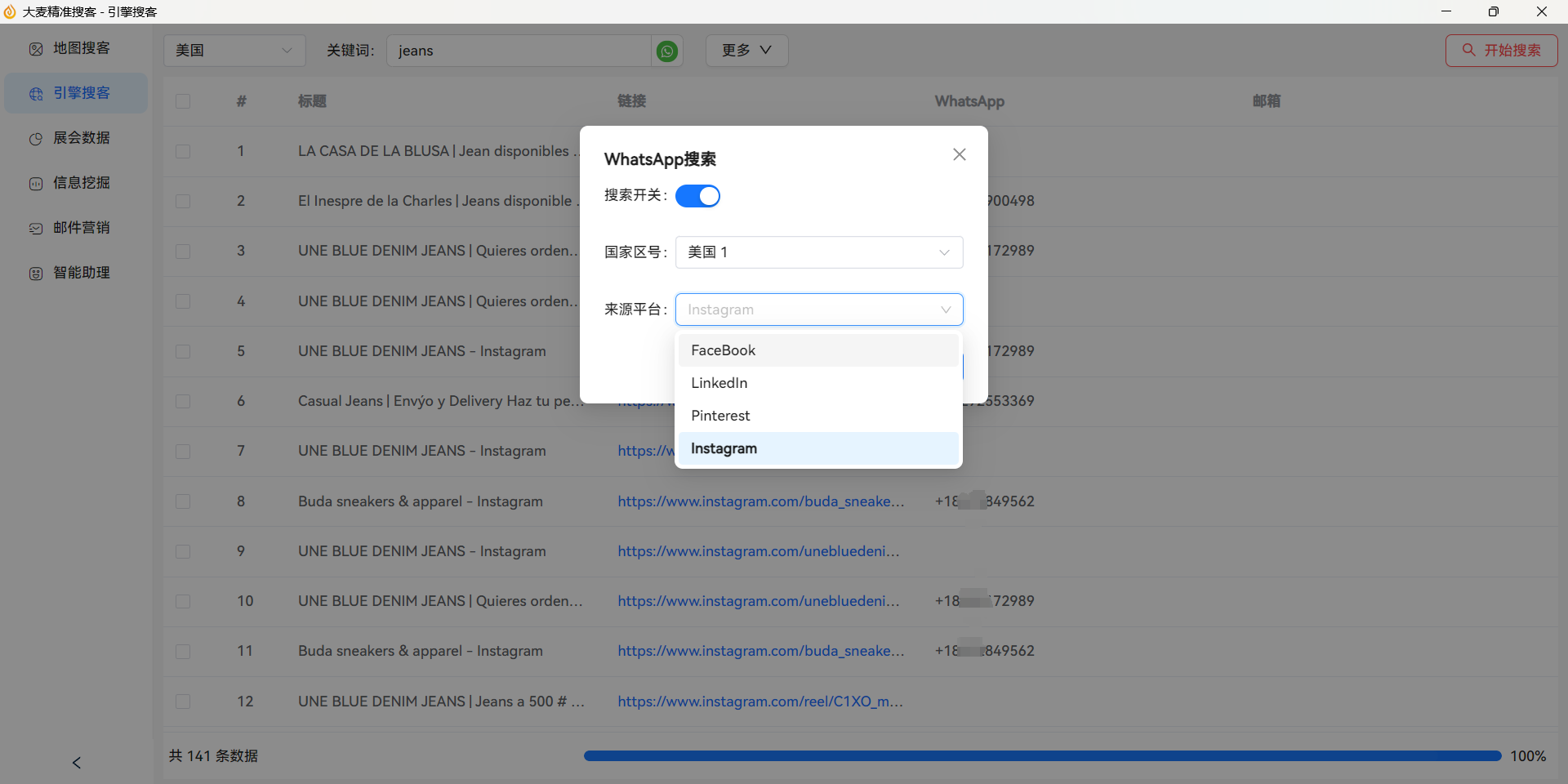The width and height of the screenshot is (1568, 784).
Task: Select the 展会数据 exhibition data icon
Action: point(36,139)
